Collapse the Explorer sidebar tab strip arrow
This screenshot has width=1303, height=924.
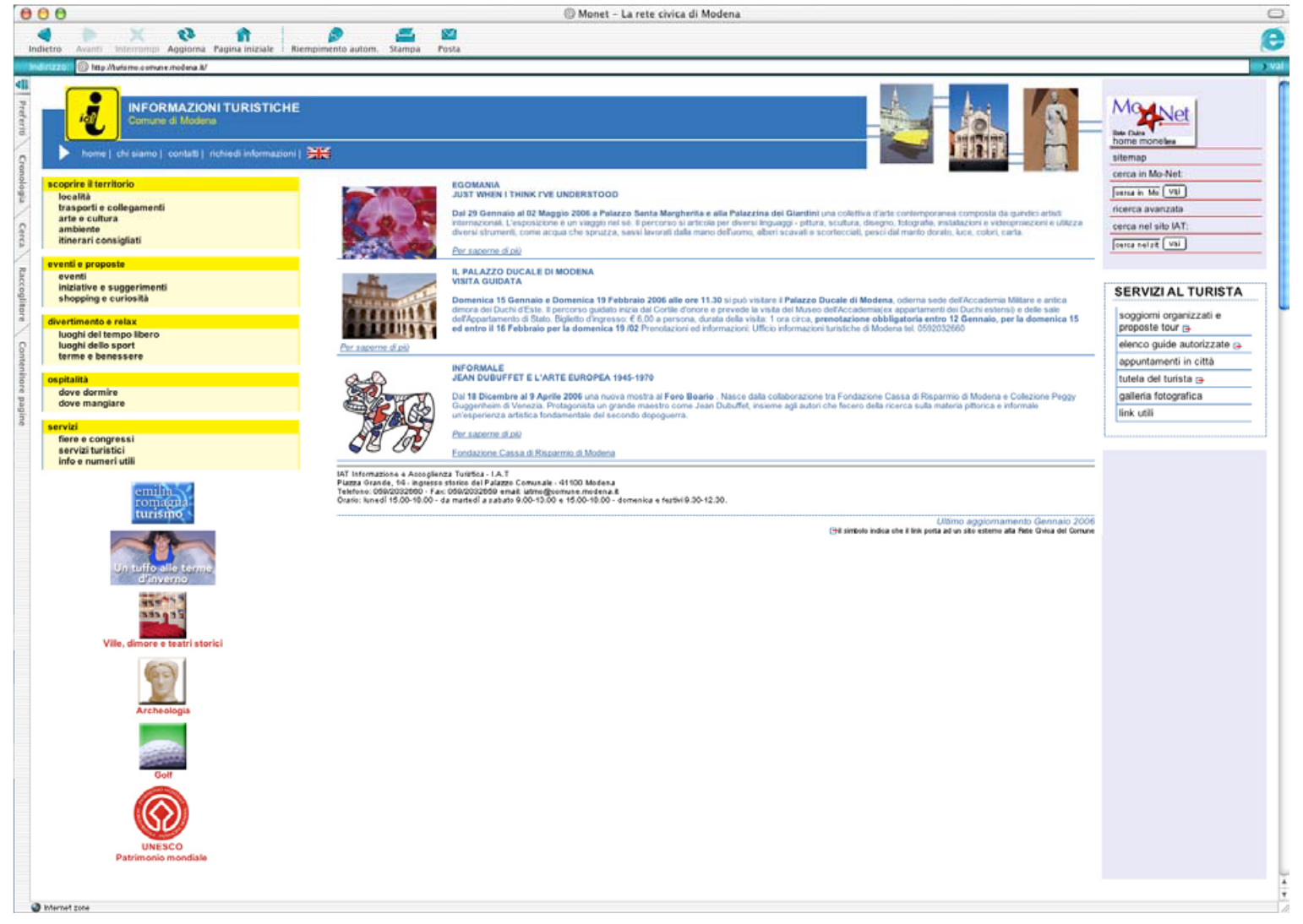point(22,84)
